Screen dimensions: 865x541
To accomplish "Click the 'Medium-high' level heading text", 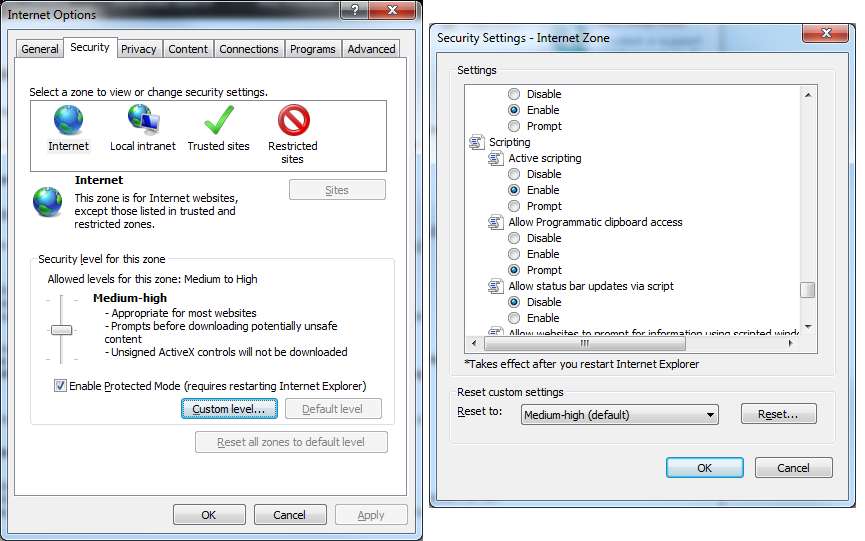I will coord(130,298).
